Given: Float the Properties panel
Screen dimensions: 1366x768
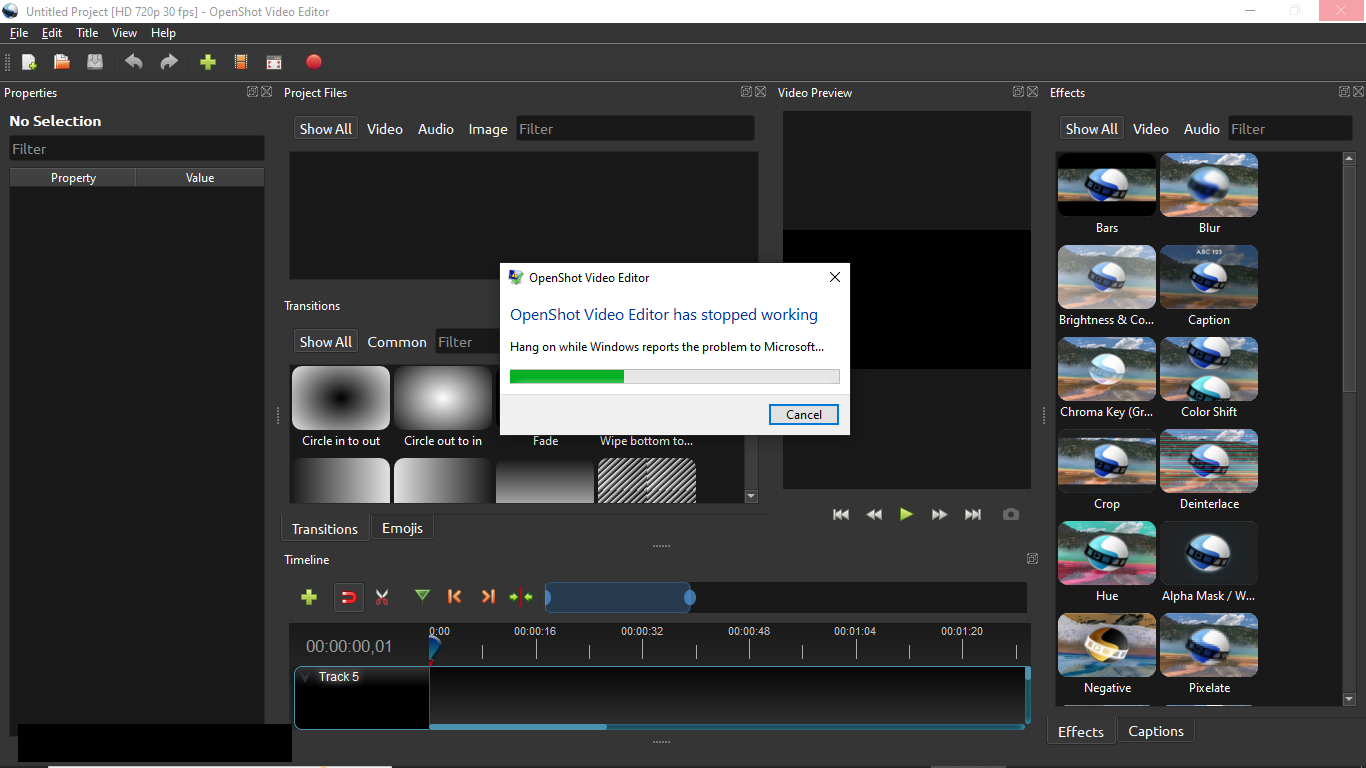Looking at the screenshot, I should click(x=253, y=92).
